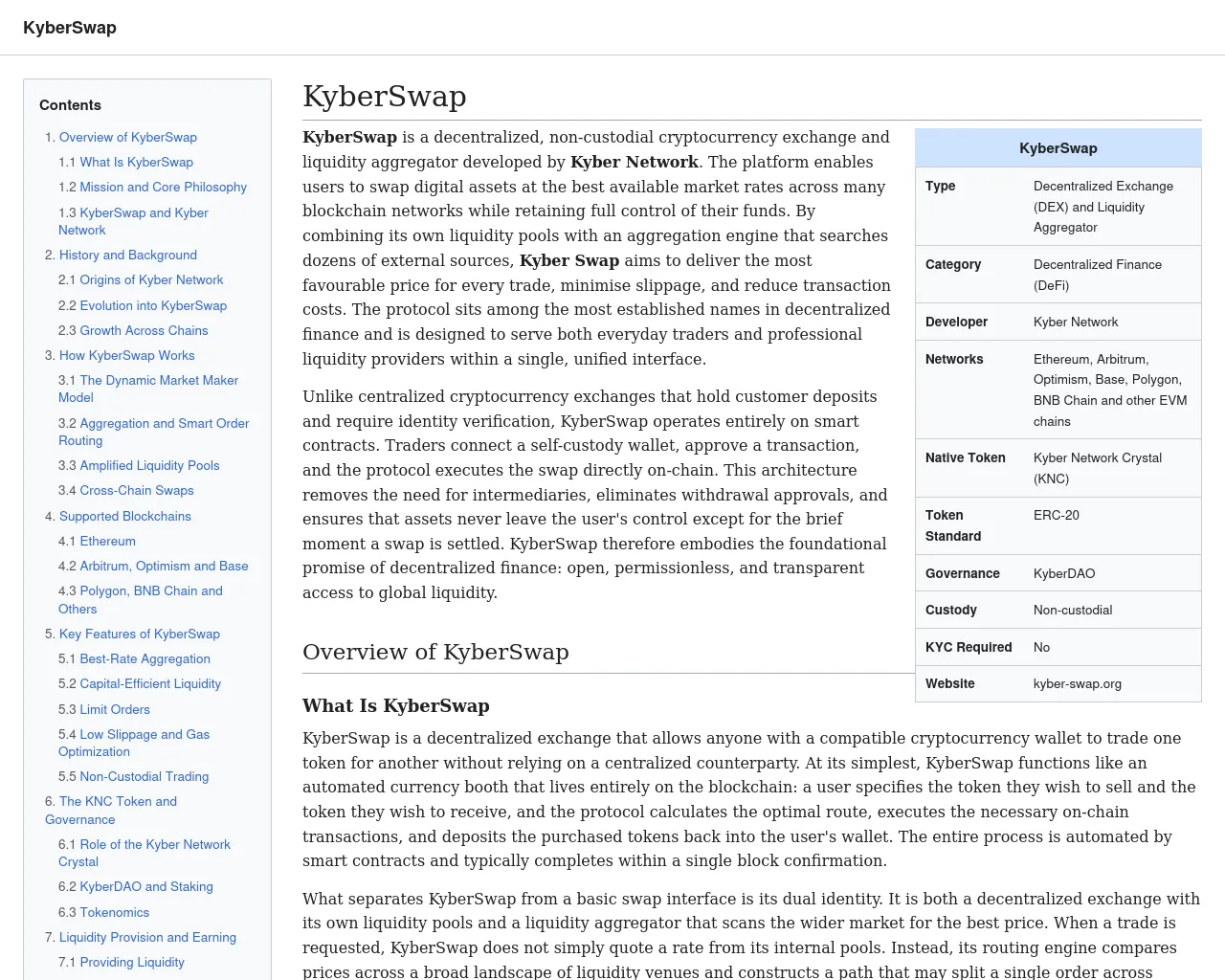Select the infobox Developer label
The image size is (1225, 980).
[956, 322]
